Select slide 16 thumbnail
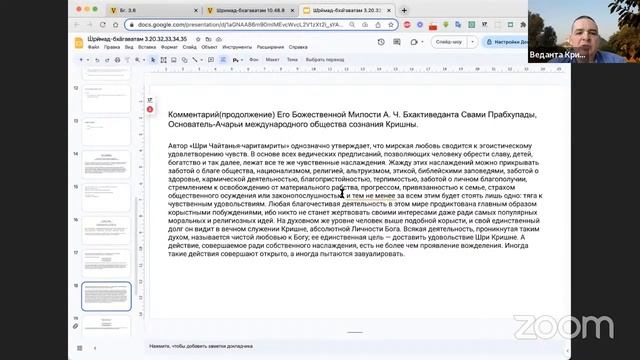 106,230
